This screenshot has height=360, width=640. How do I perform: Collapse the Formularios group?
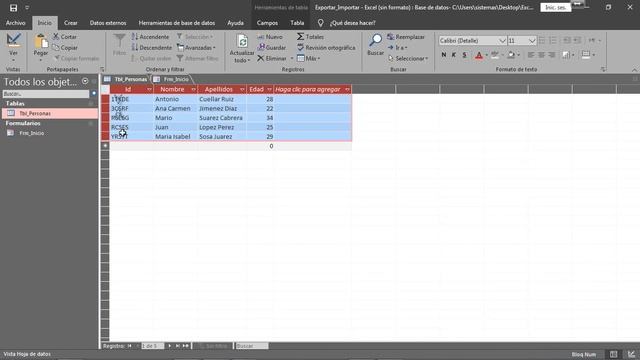(x=91, y=123)
